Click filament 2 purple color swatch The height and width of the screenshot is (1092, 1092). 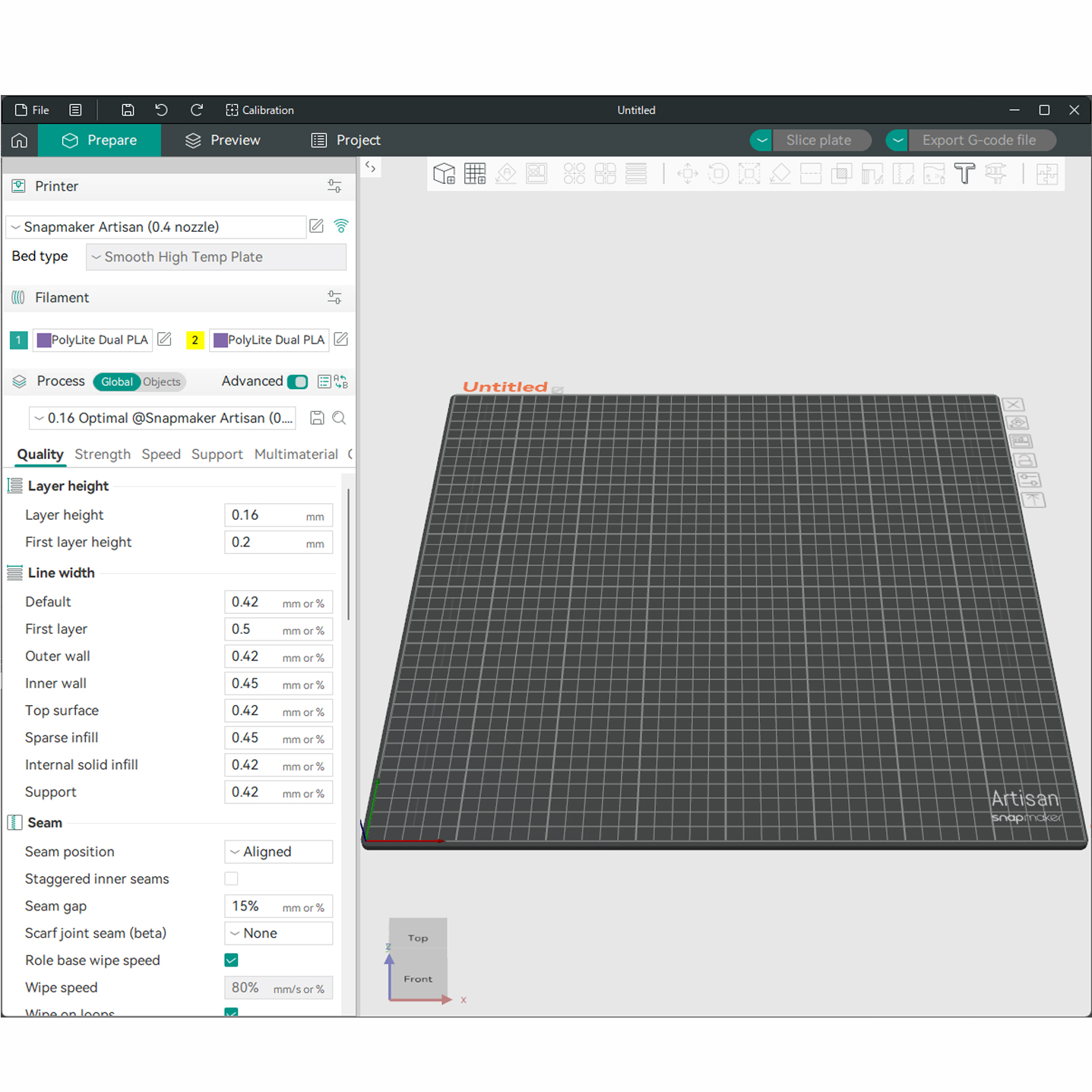pos(220,340)
